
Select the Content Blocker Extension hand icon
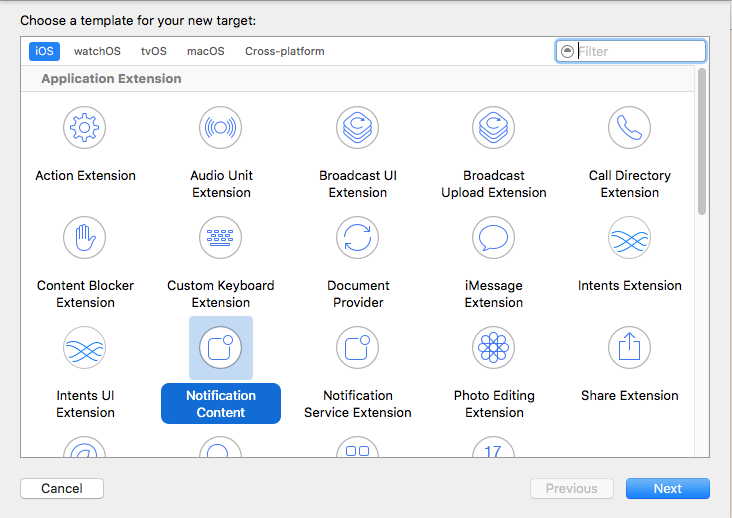tap(85, 237)
